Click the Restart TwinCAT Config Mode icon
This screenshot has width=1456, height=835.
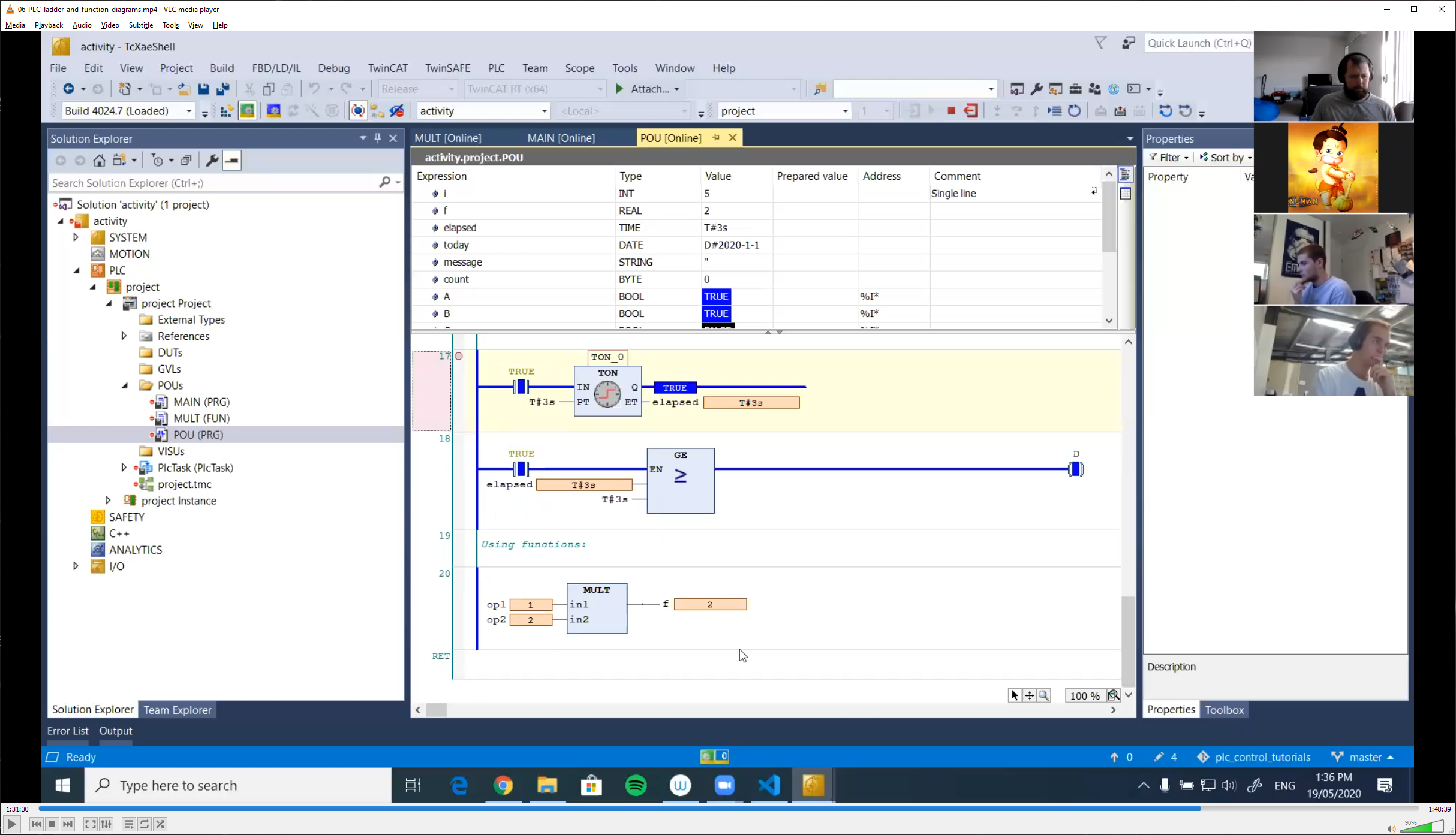273,111
